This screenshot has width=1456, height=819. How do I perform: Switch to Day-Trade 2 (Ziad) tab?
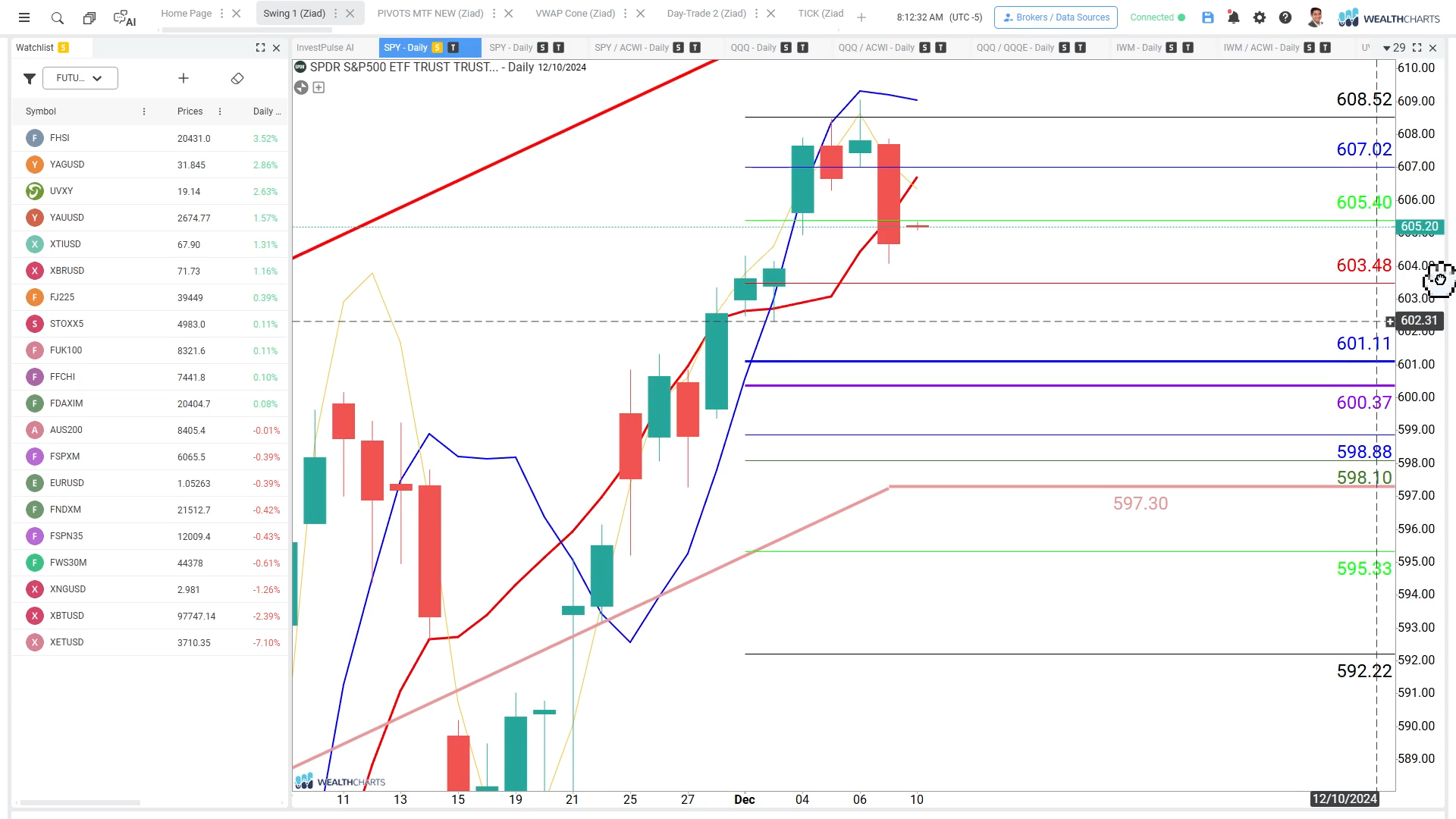click(706, 14)
